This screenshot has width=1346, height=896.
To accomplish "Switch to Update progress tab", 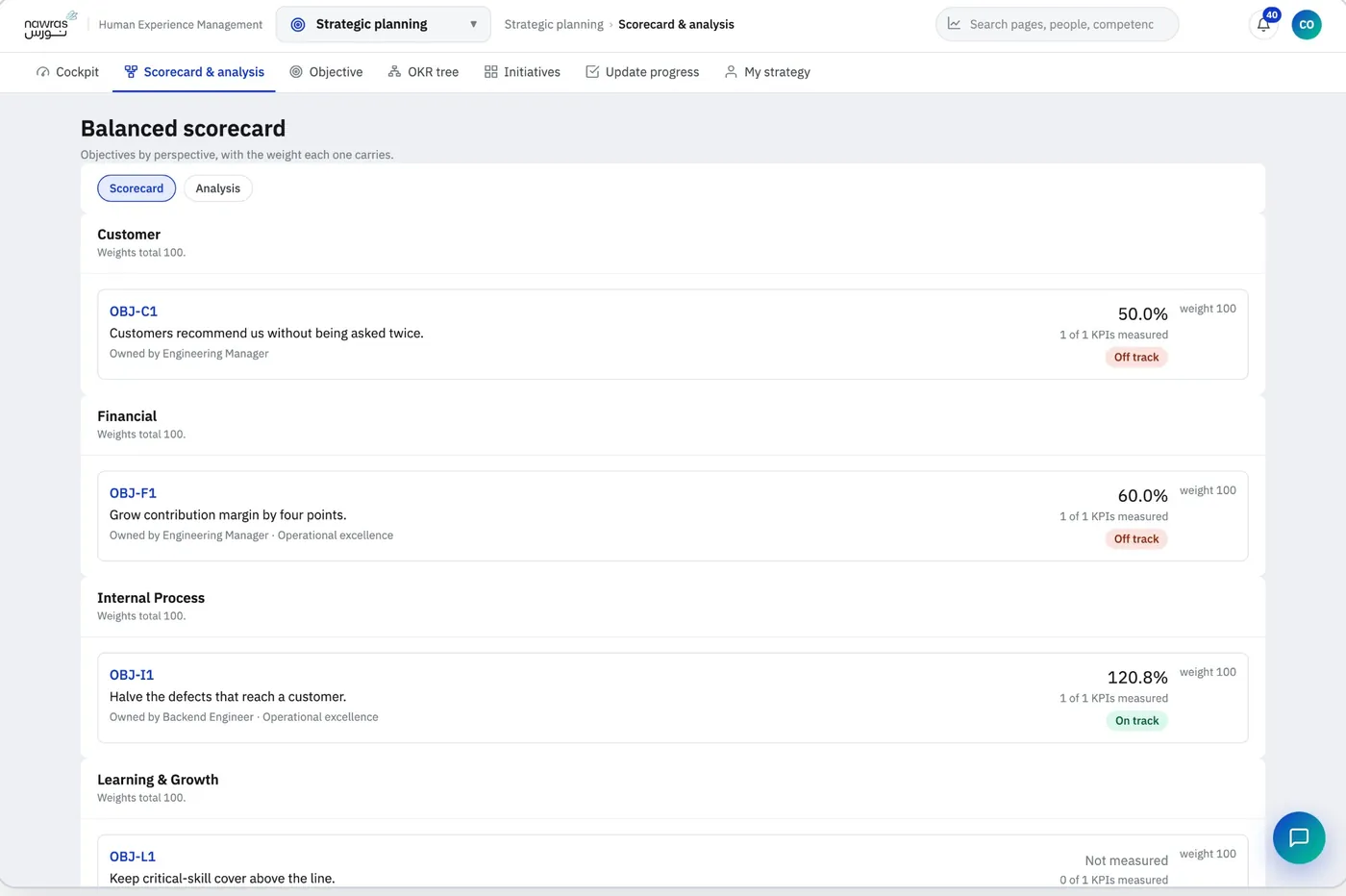I will (x=642, y=72).
